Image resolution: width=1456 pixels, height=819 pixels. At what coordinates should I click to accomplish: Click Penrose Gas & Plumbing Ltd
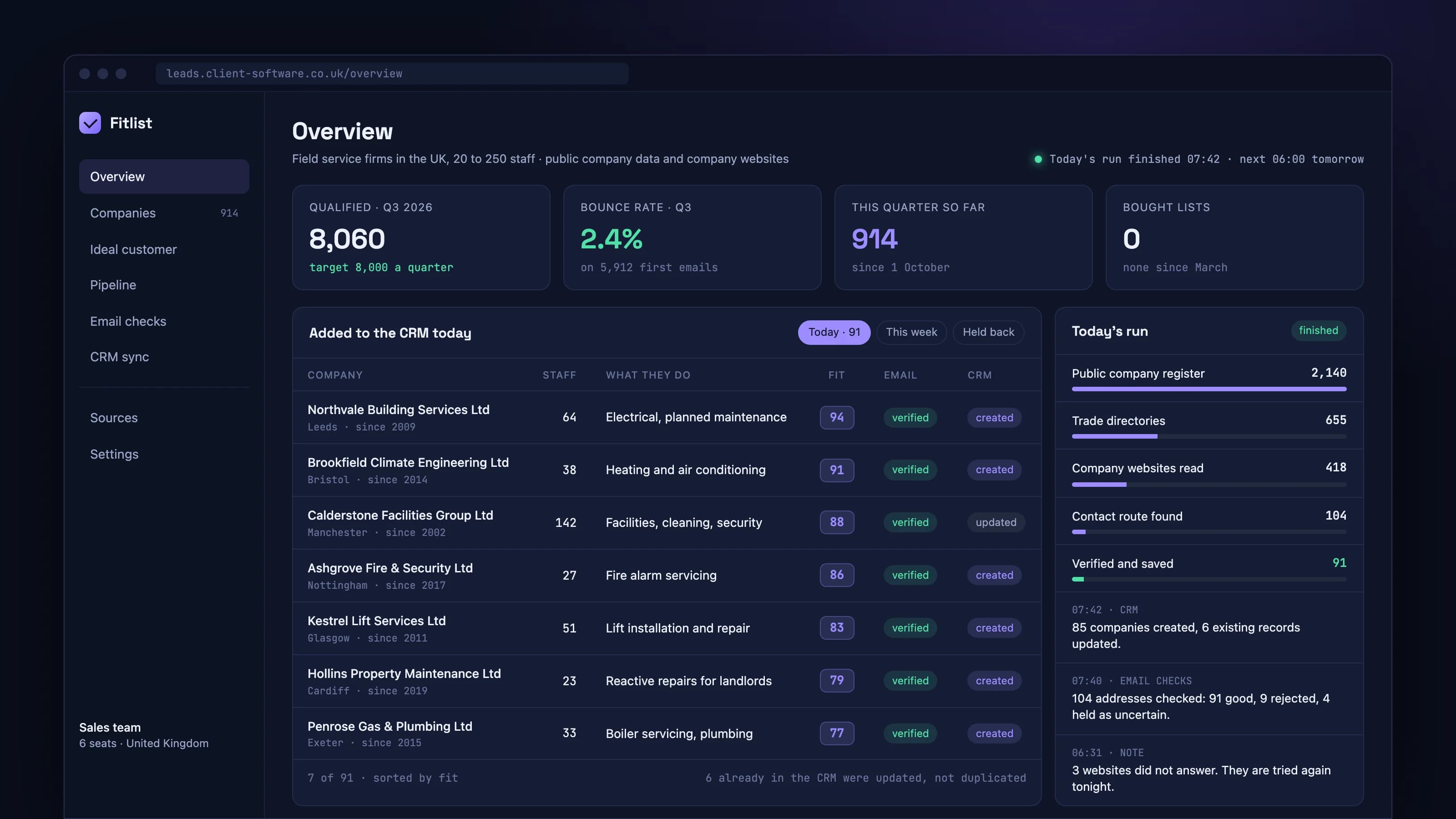pos(667,733)
